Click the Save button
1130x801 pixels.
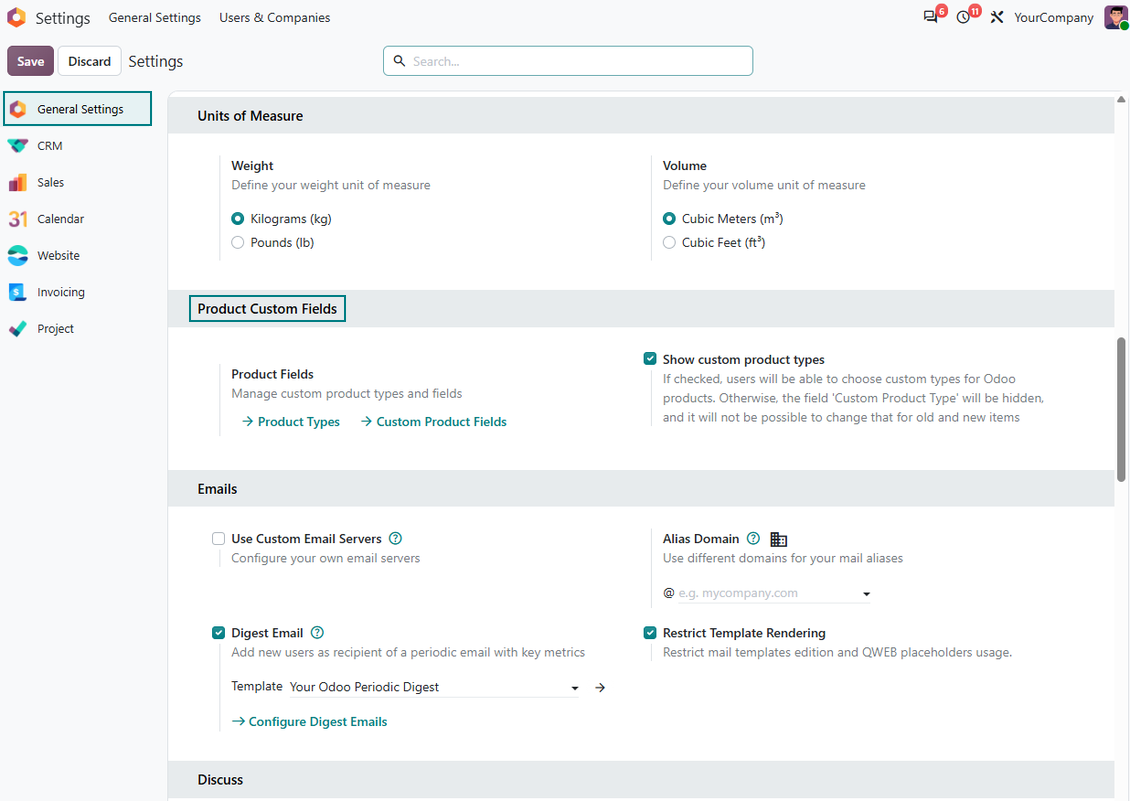pyautogui.click(x=30, y=61)
